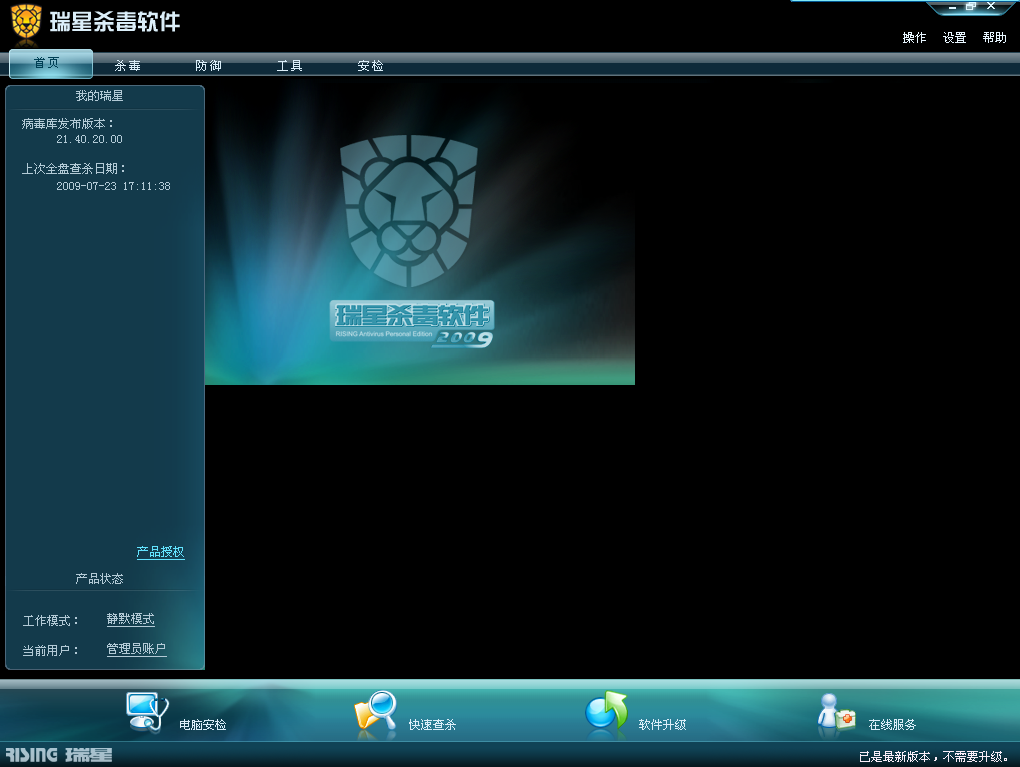Click the 软件升级 label
This screenshot has width=1020, height=767.
(662, 725)
